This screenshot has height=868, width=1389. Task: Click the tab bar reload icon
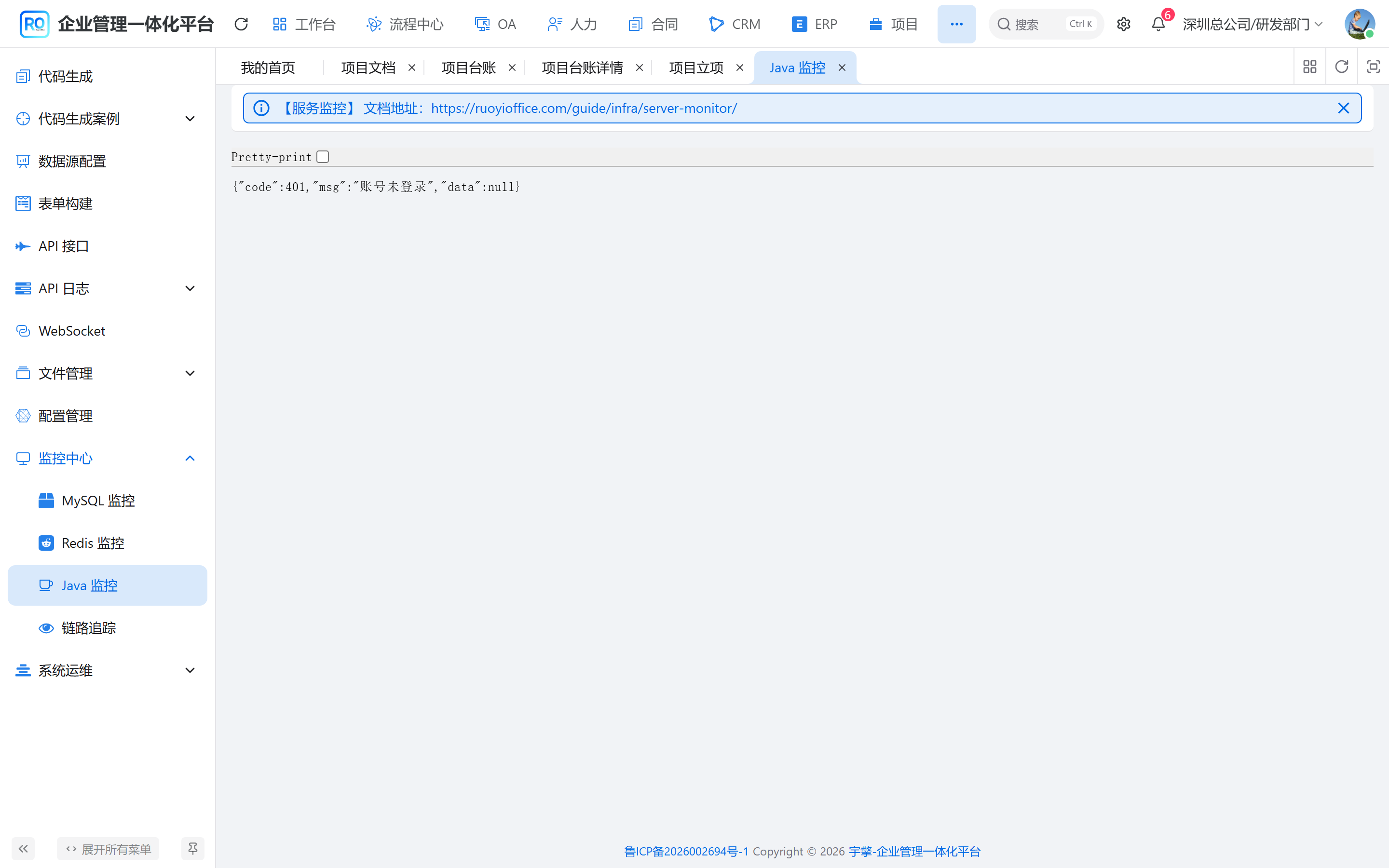1341,67
